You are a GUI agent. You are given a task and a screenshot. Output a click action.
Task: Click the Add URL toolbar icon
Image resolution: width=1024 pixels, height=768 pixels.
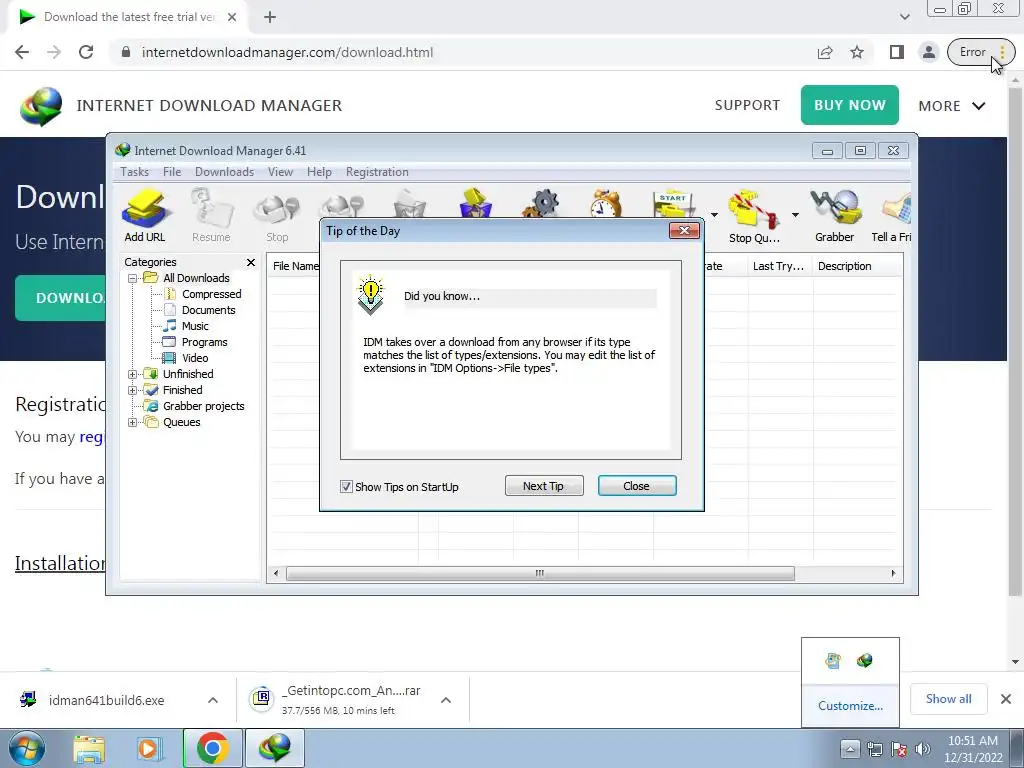click(x=145, y=215)
